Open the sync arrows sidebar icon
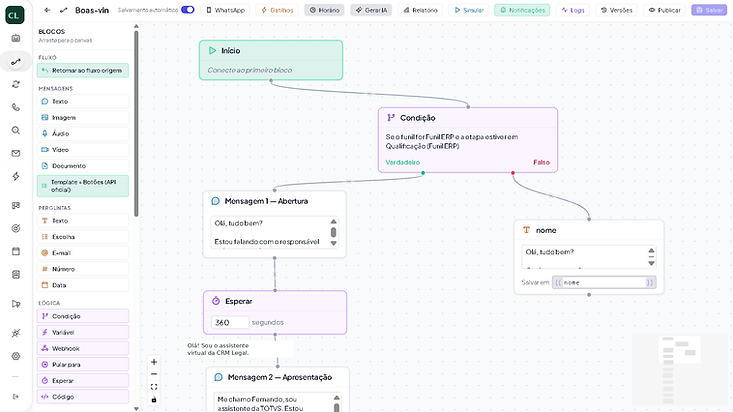733x412 pixels. [x=16, y=84]
